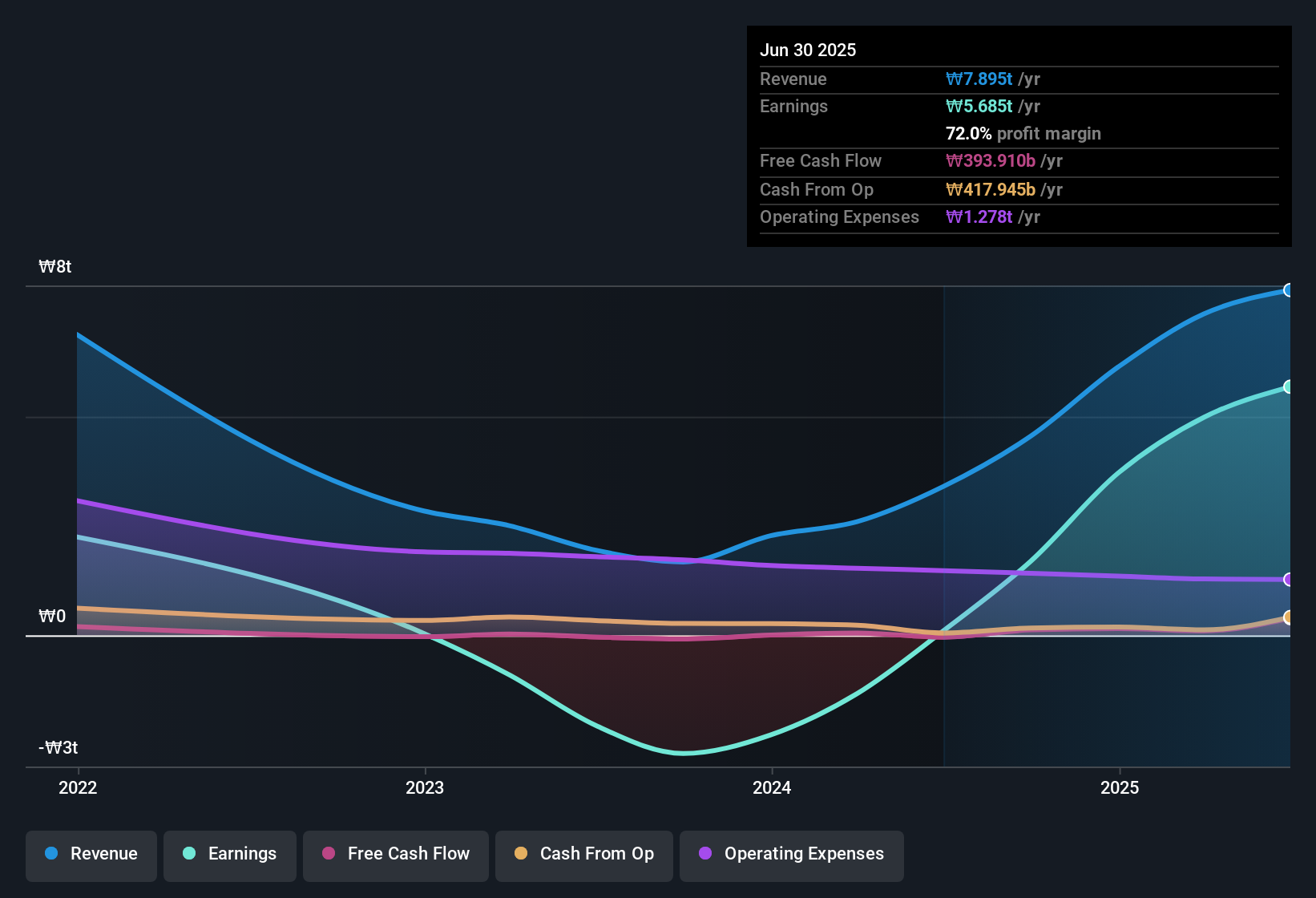The height and width of the screenshot is (898, 1316).
Task: Click the Revenue value ₩7.895t in tooltip
Action: (979, 79)
